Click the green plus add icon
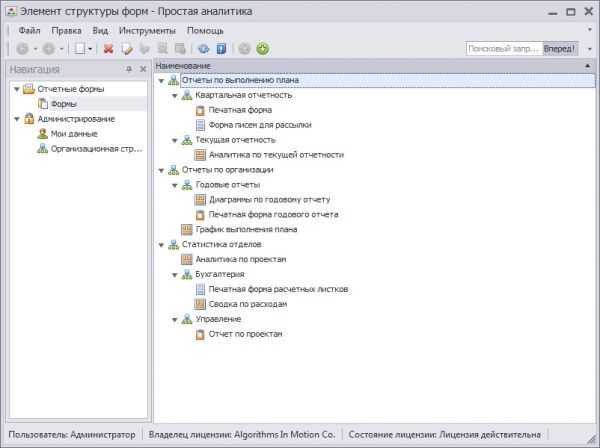 coord(262,48)
